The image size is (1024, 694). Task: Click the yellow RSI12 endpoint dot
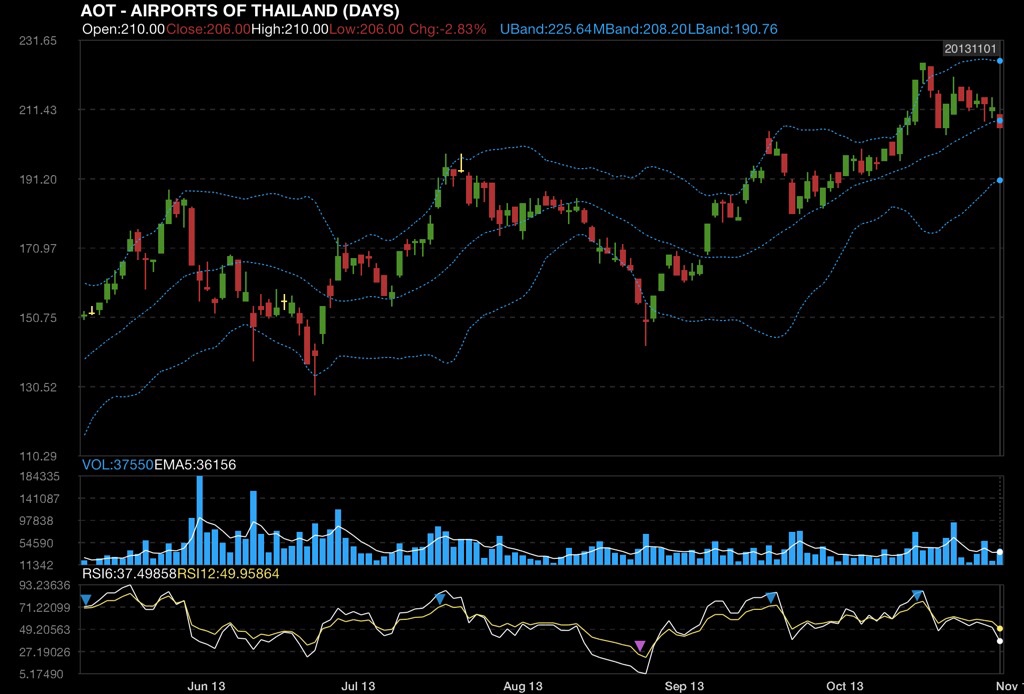click(1000, 629)
